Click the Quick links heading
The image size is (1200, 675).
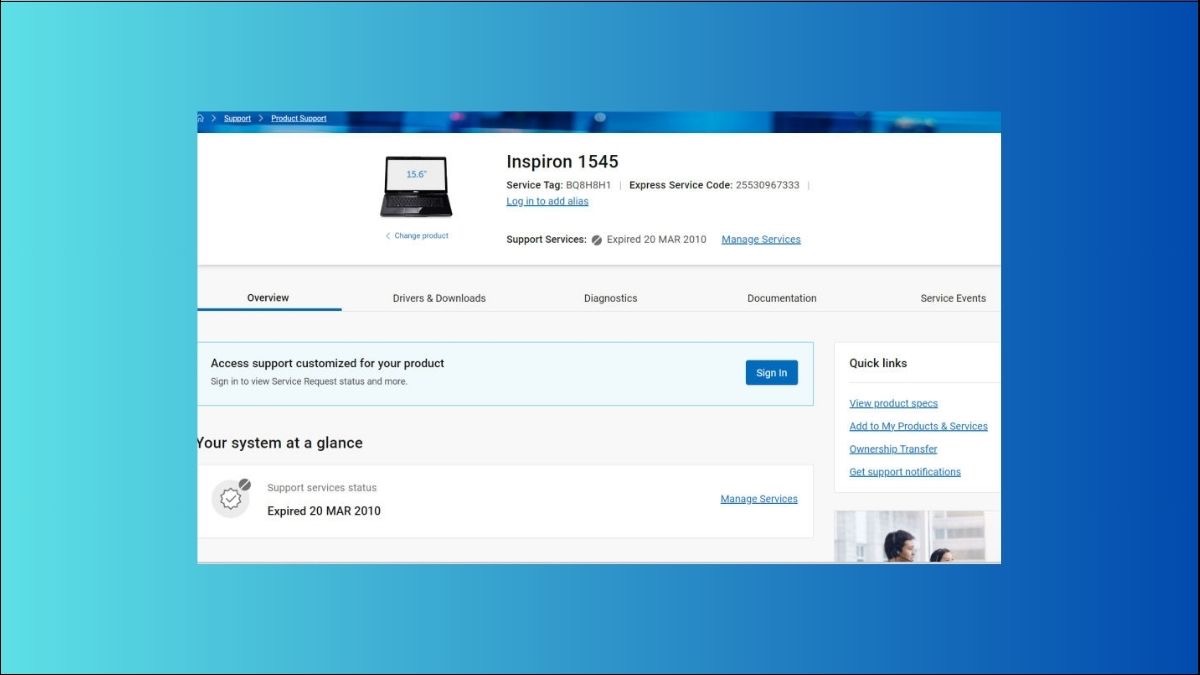878,363
